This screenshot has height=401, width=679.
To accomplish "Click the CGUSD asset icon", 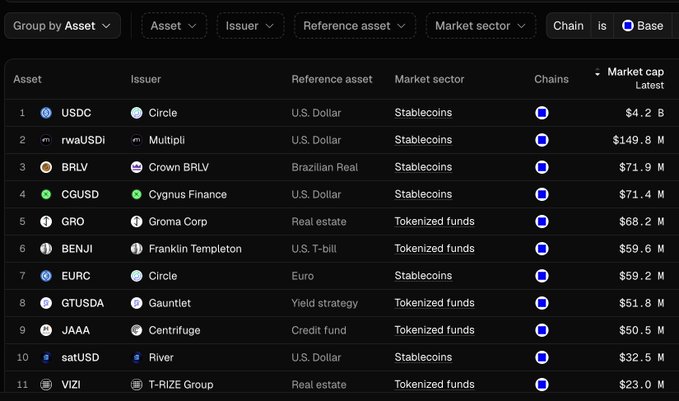I will point(46,194).
